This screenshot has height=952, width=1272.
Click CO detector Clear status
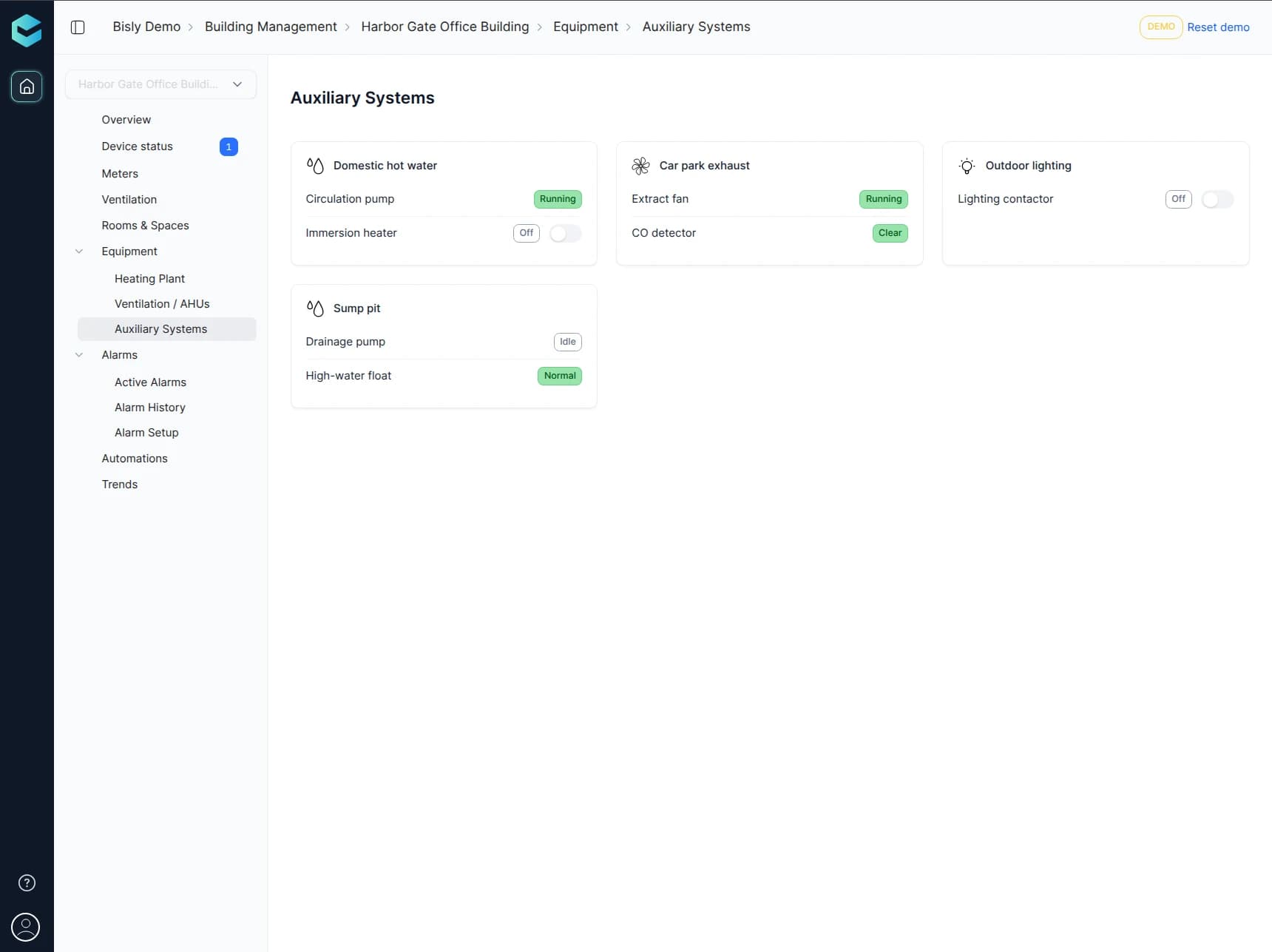pyautogui.click(x=890, y=233)
